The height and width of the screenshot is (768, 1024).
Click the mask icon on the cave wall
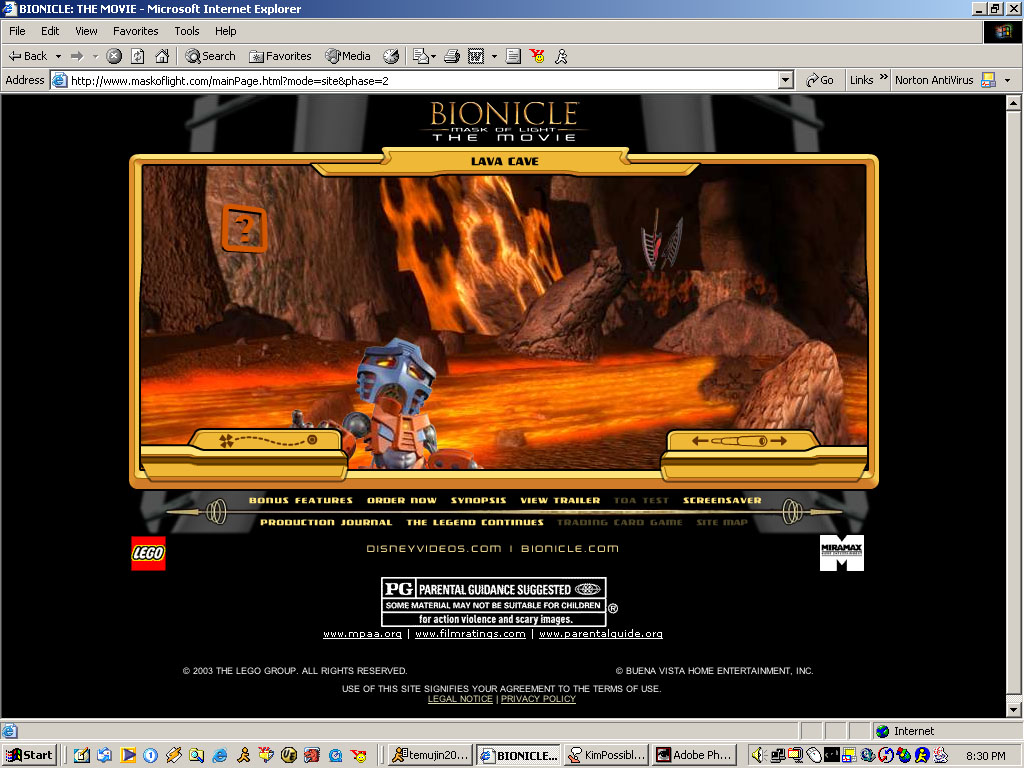point(660,242)
